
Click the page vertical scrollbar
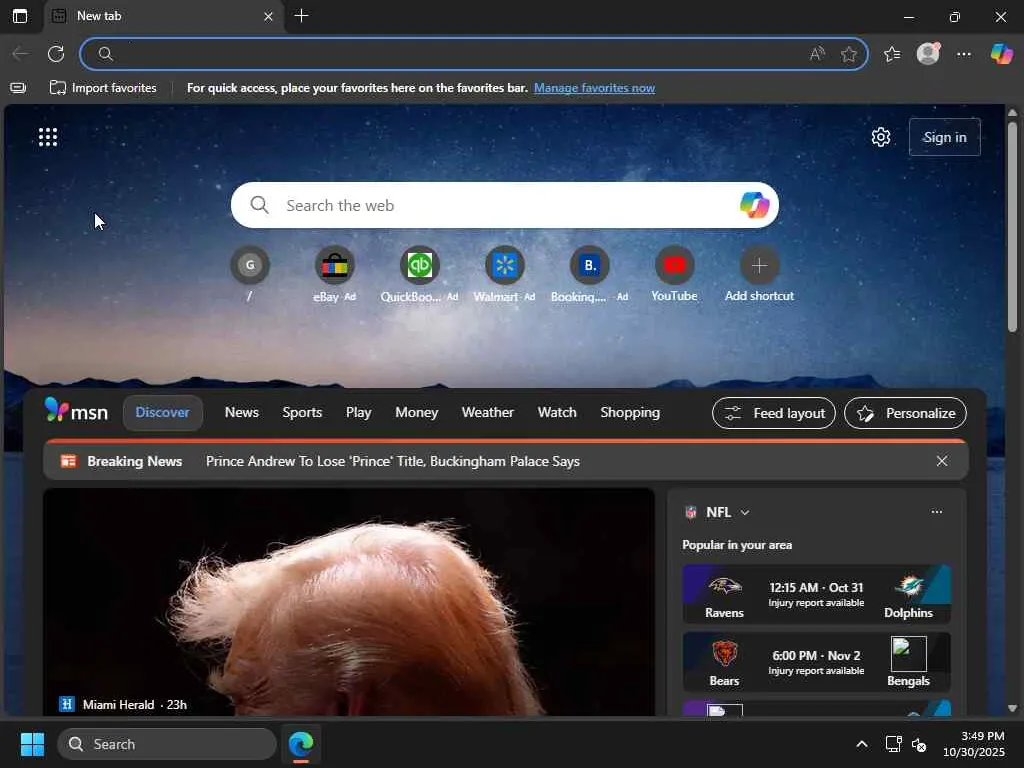click(x=1012, y=229)
